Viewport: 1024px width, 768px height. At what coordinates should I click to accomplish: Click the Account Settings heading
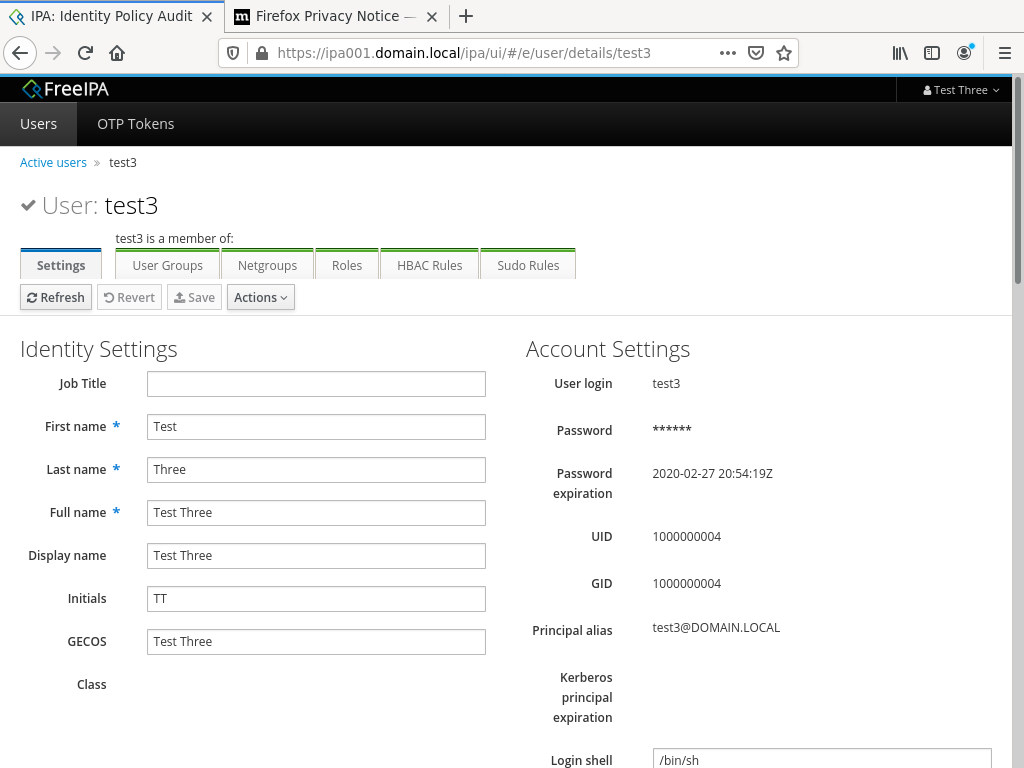click(607, 349)
